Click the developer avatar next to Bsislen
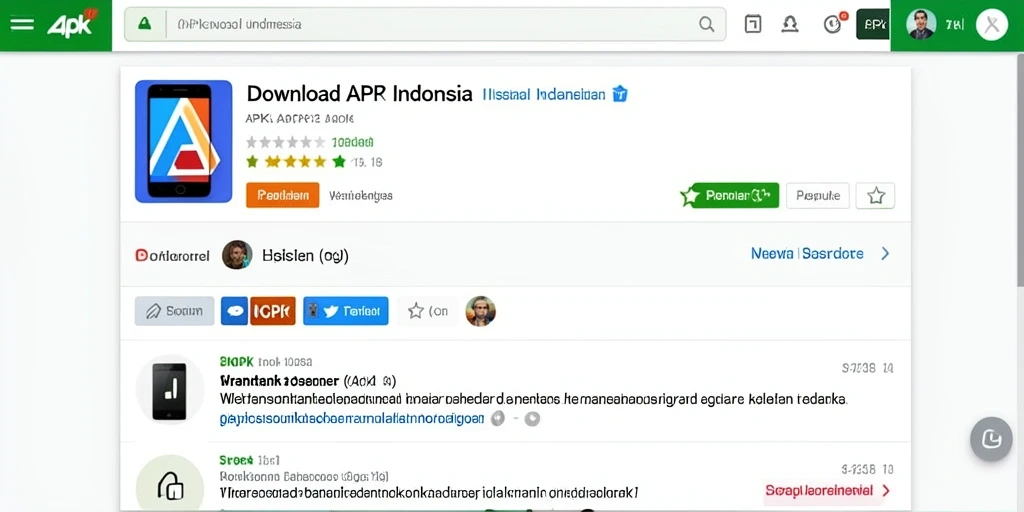Image resolution: width=1024 pixels, height=512 pixels. [x=237, y=255]
